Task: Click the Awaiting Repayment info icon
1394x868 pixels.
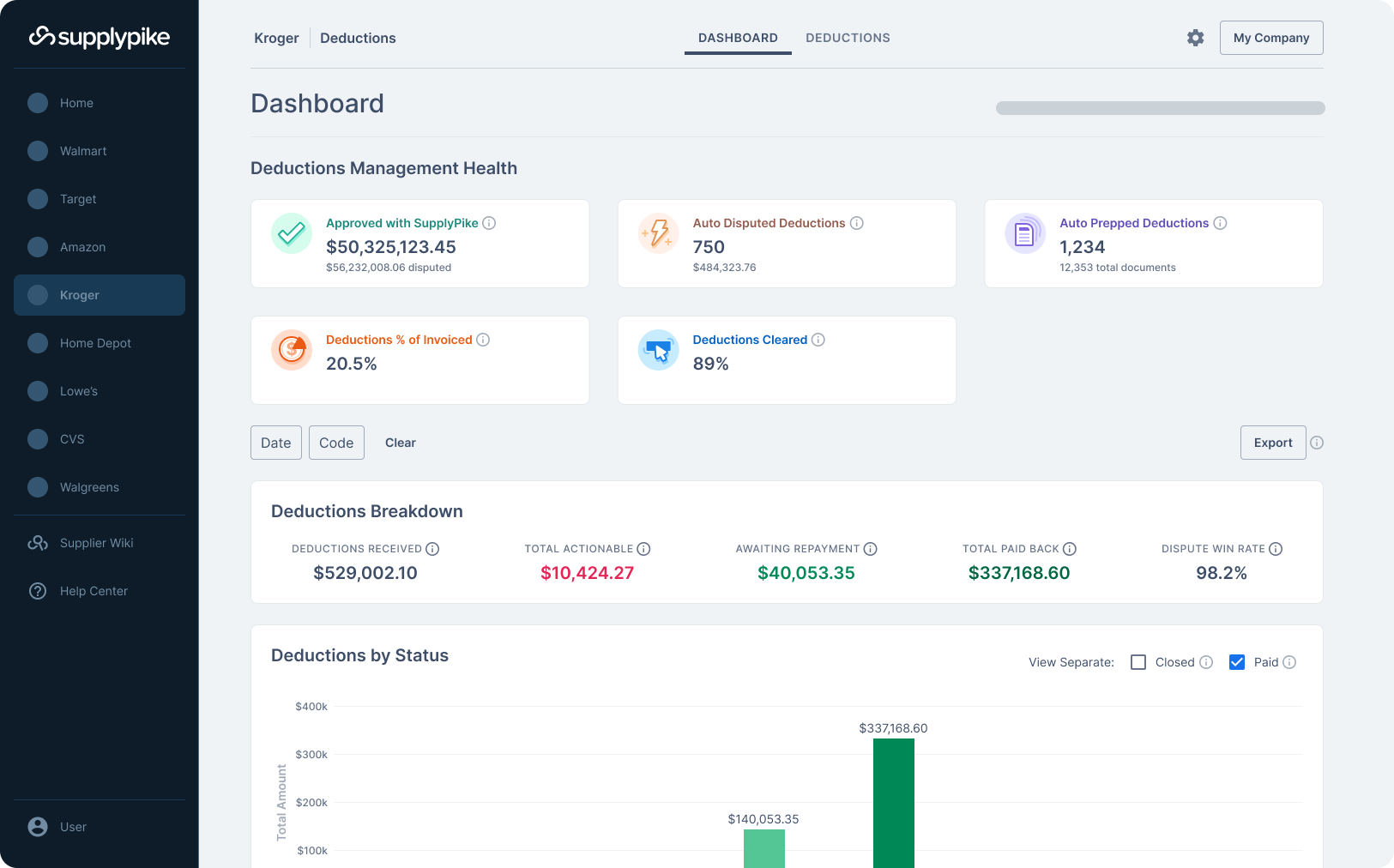Action: (x=870, y=549)
